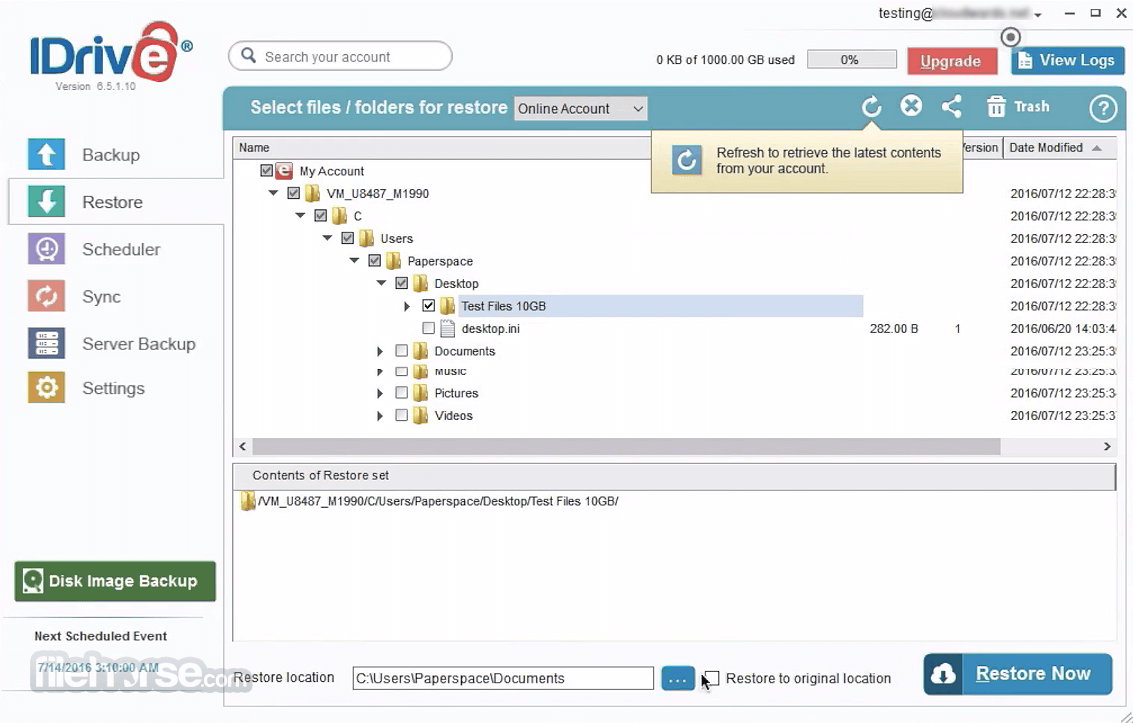Expand the Documents tree node

381,352
